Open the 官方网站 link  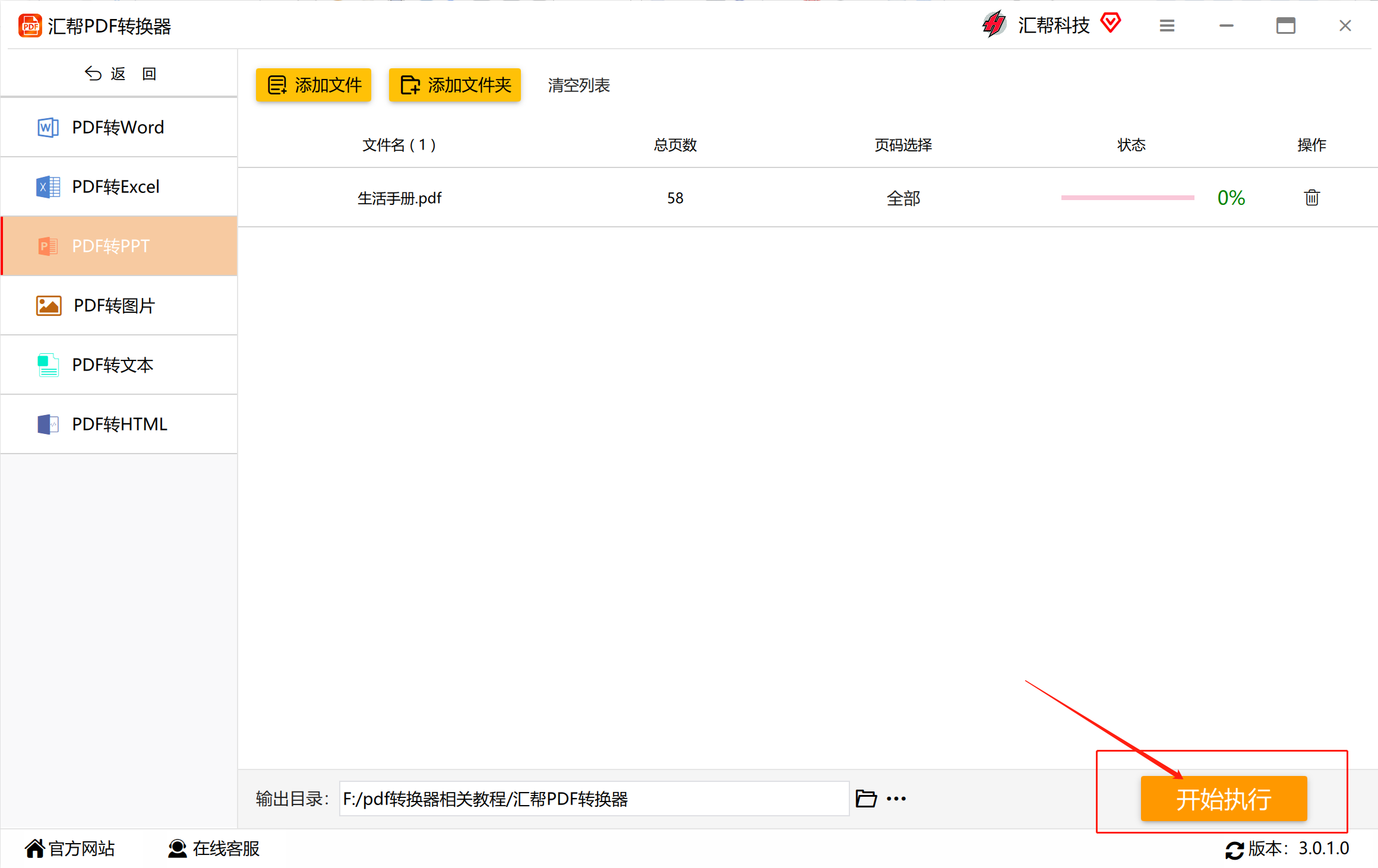click(81, 849)
